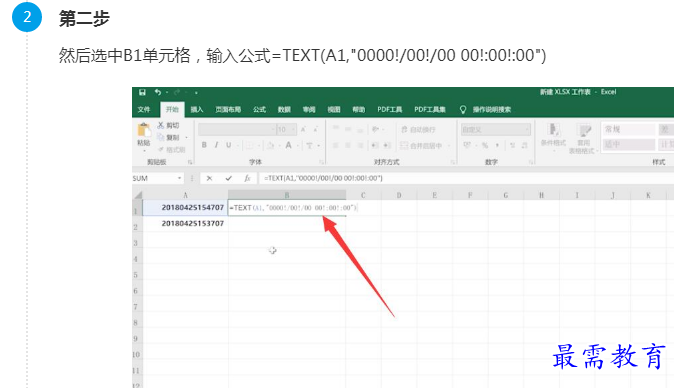The image size is (674, 388).
Task: Select the 适中 cell style
Action: point(629,144)
